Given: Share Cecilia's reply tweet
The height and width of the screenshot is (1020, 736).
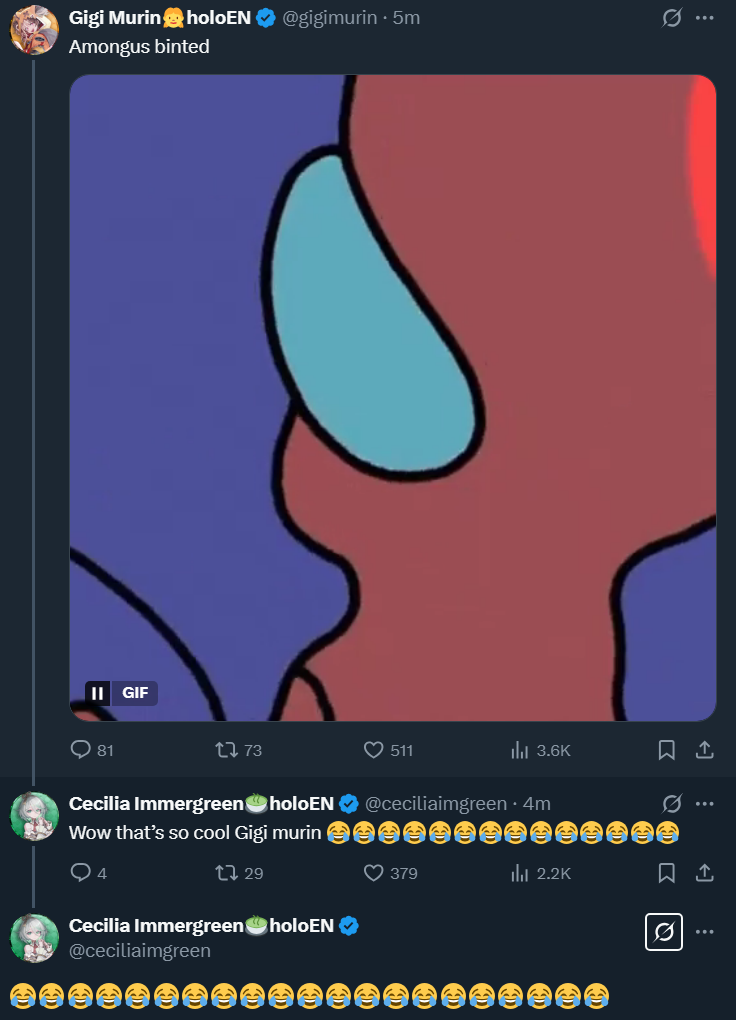Looking at the screenshot, I should tap(704, 873).
